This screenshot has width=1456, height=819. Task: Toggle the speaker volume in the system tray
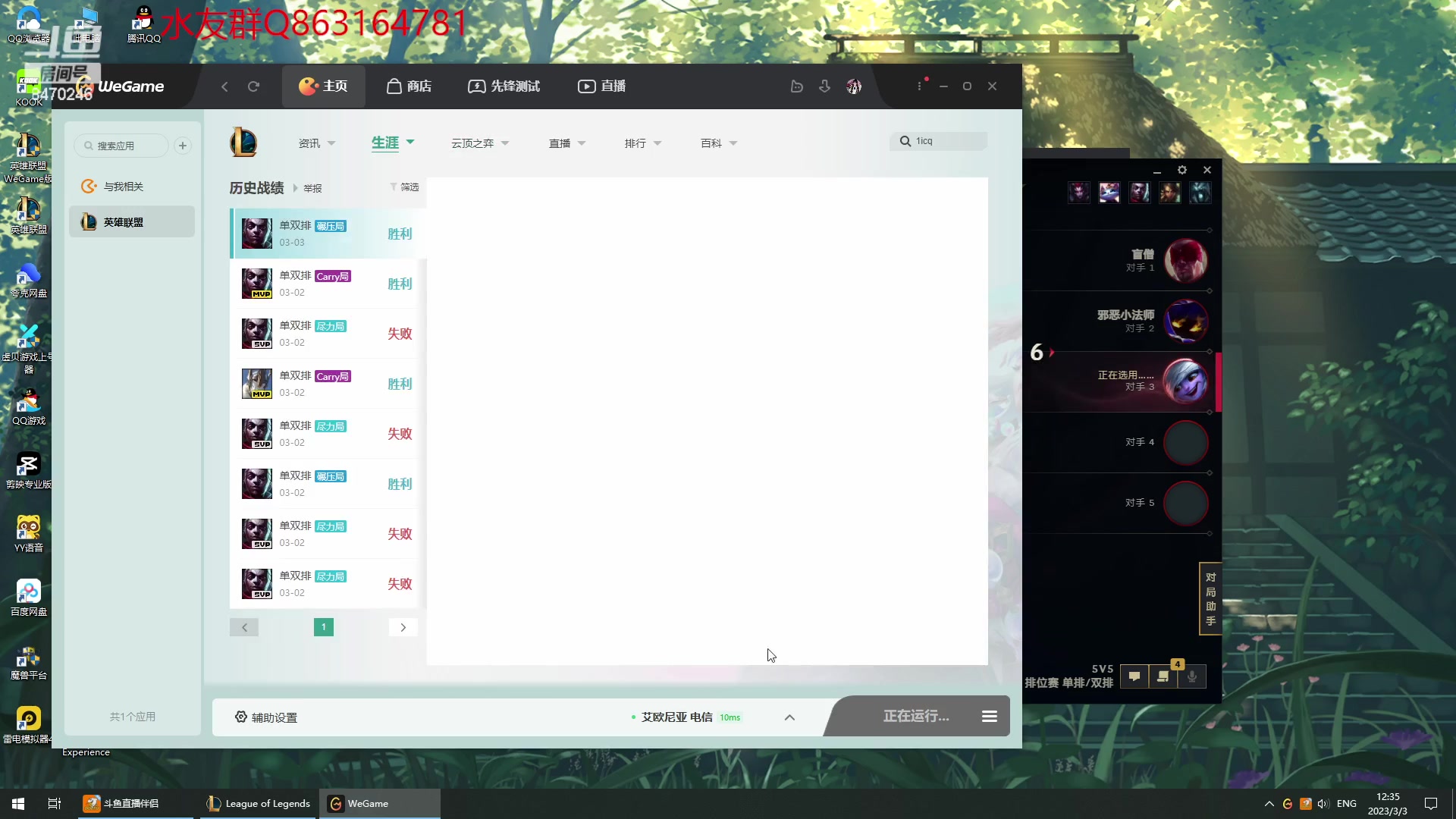coord(1323,803)
